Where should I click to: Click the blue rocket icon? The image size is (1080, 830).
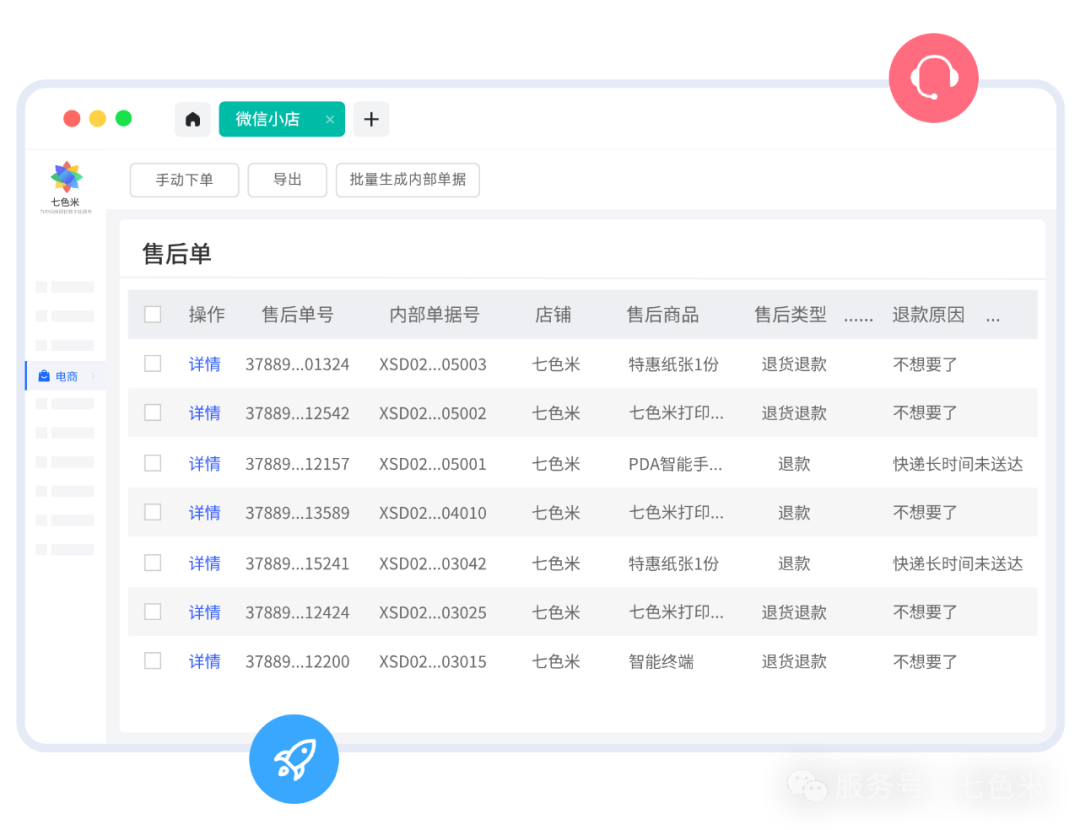(294, 760)
